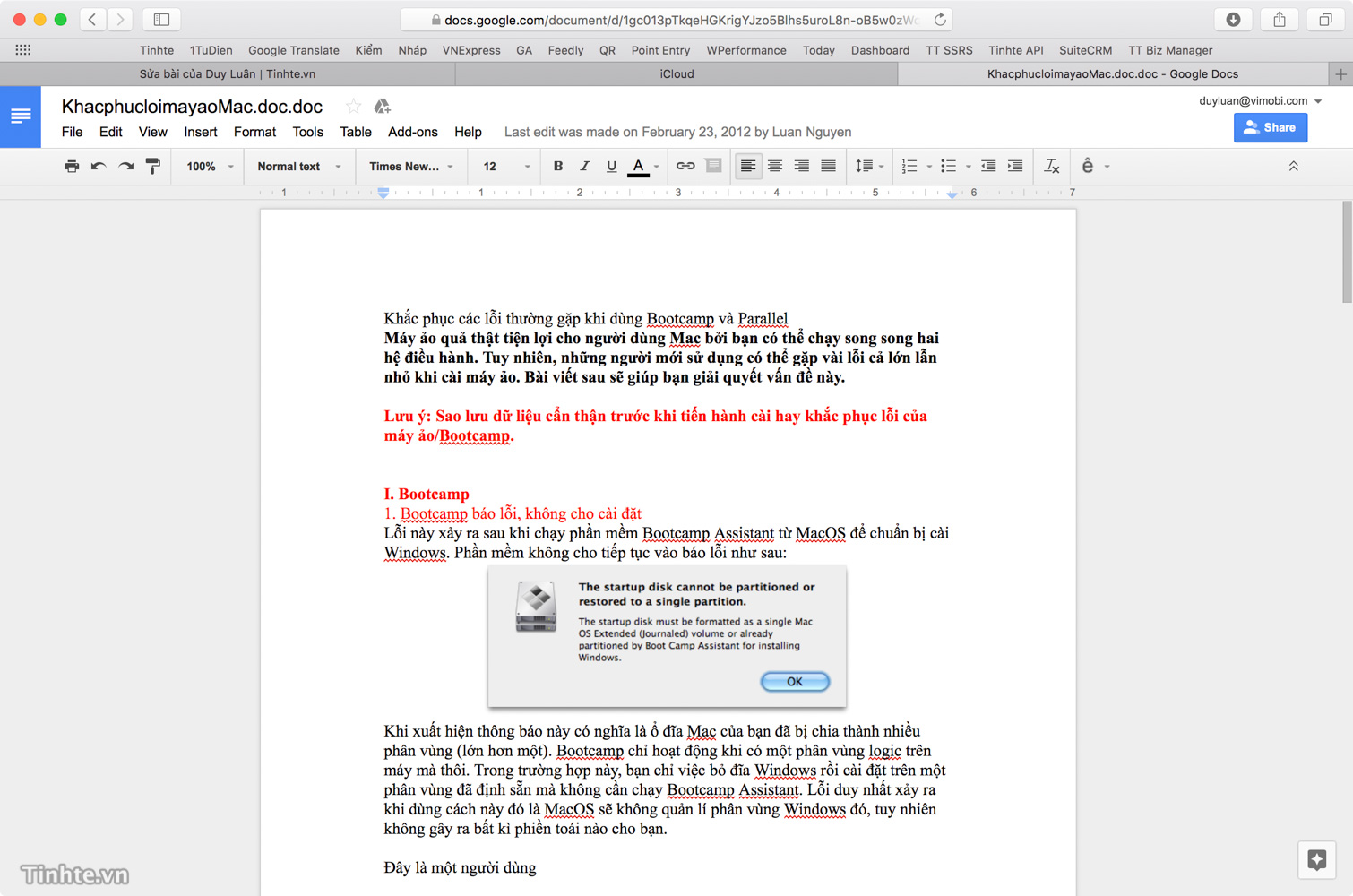Undo the last action
The width and height of the screenshot is (1353, 896).
click(99, 166)
